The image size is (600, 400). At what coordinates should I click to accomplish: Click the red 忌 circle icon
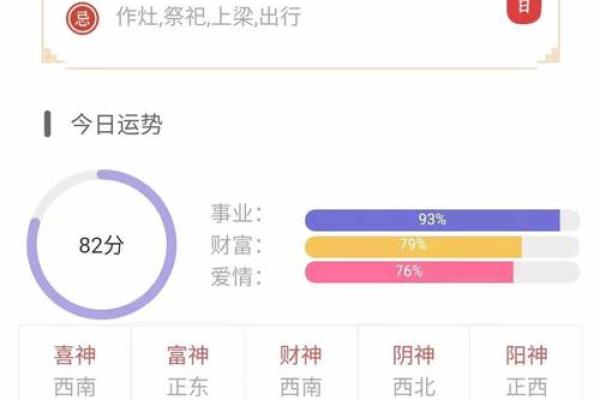click(83, 17)
